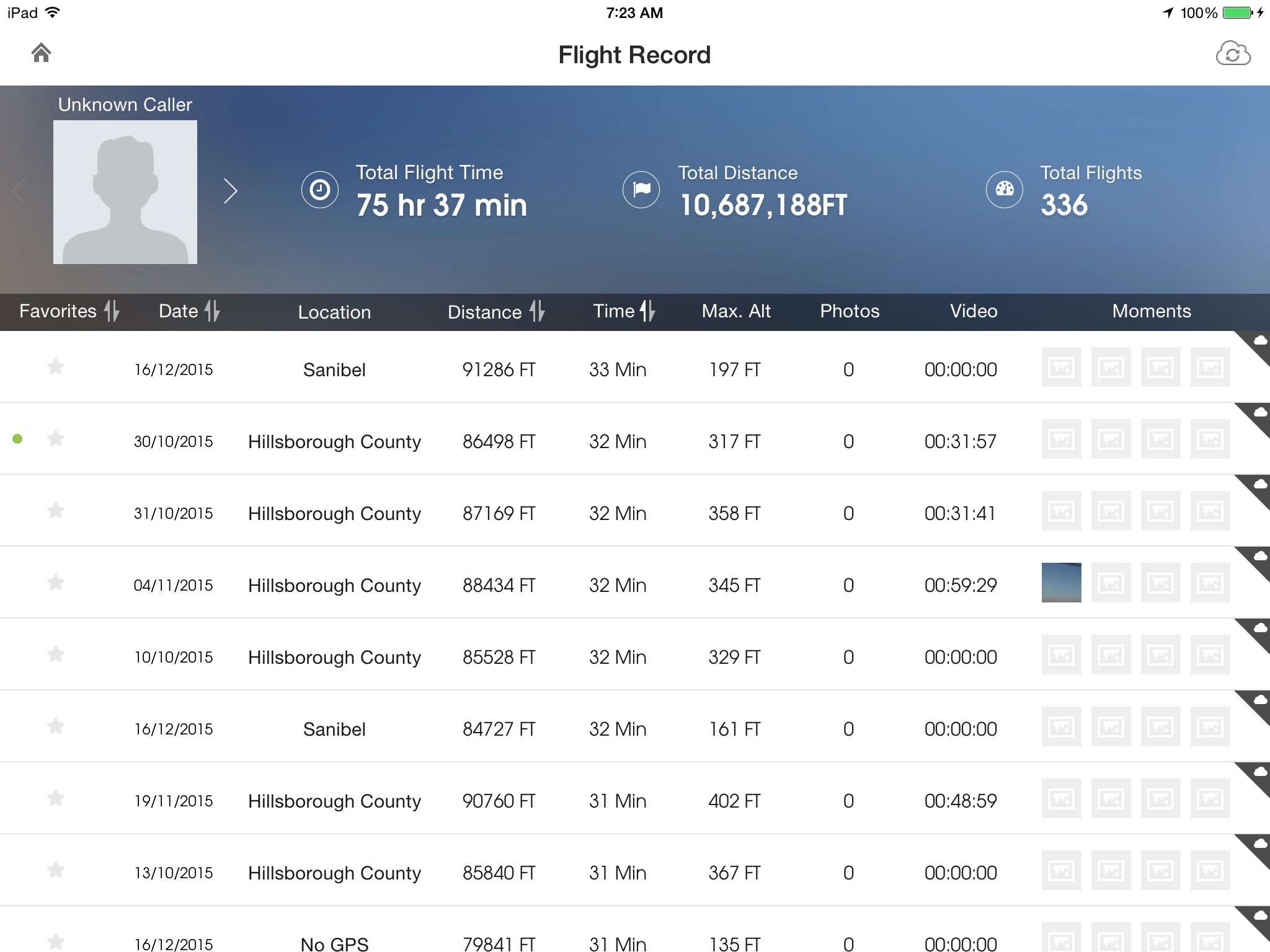
Task: Tap the 336 total flights value
Action: click(x=1064, y=205)
